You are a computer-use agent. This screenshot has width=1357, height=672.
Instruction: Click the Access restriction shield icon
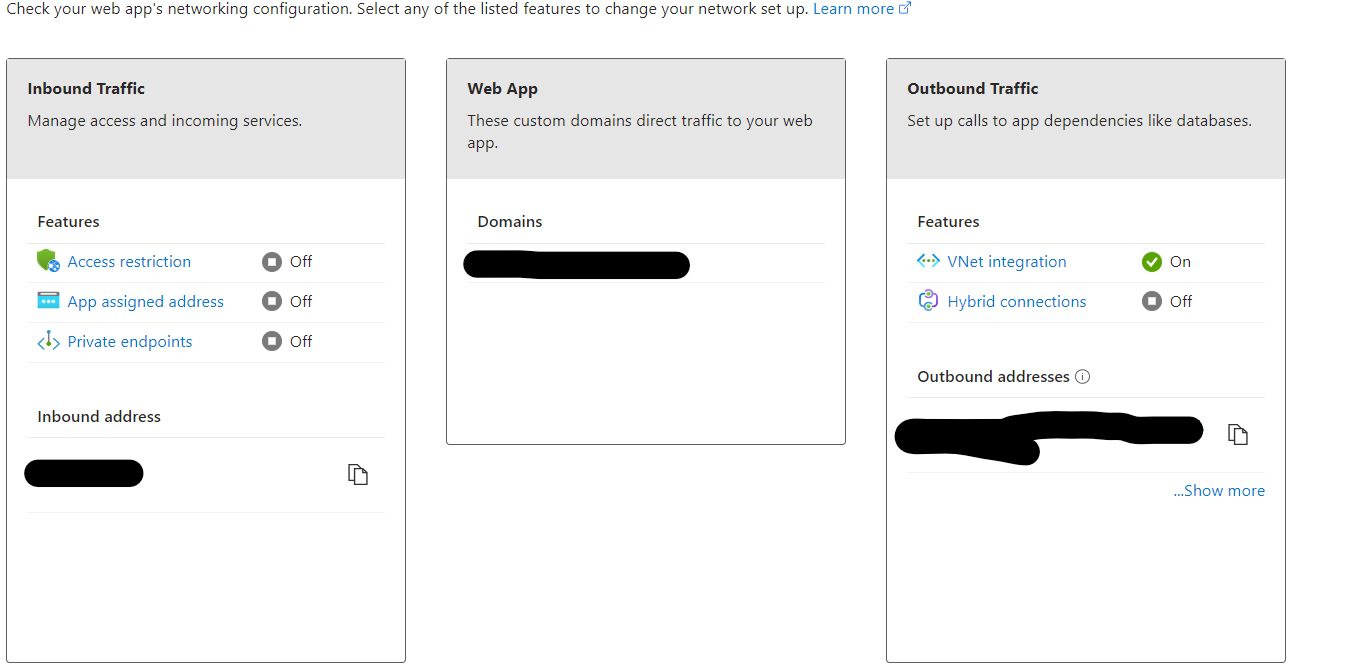click(48, 261)
